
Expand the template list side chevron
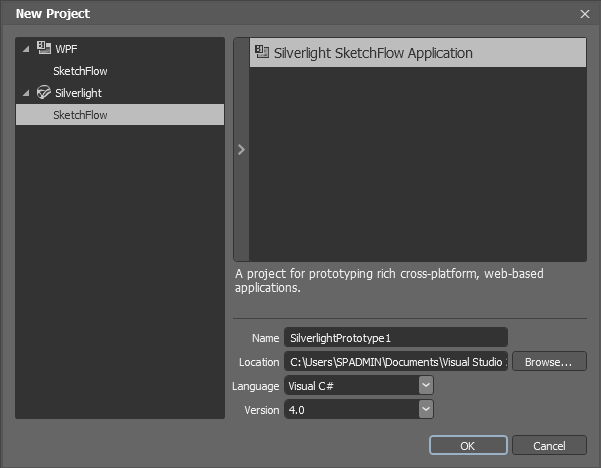click(x=241, y=149)
